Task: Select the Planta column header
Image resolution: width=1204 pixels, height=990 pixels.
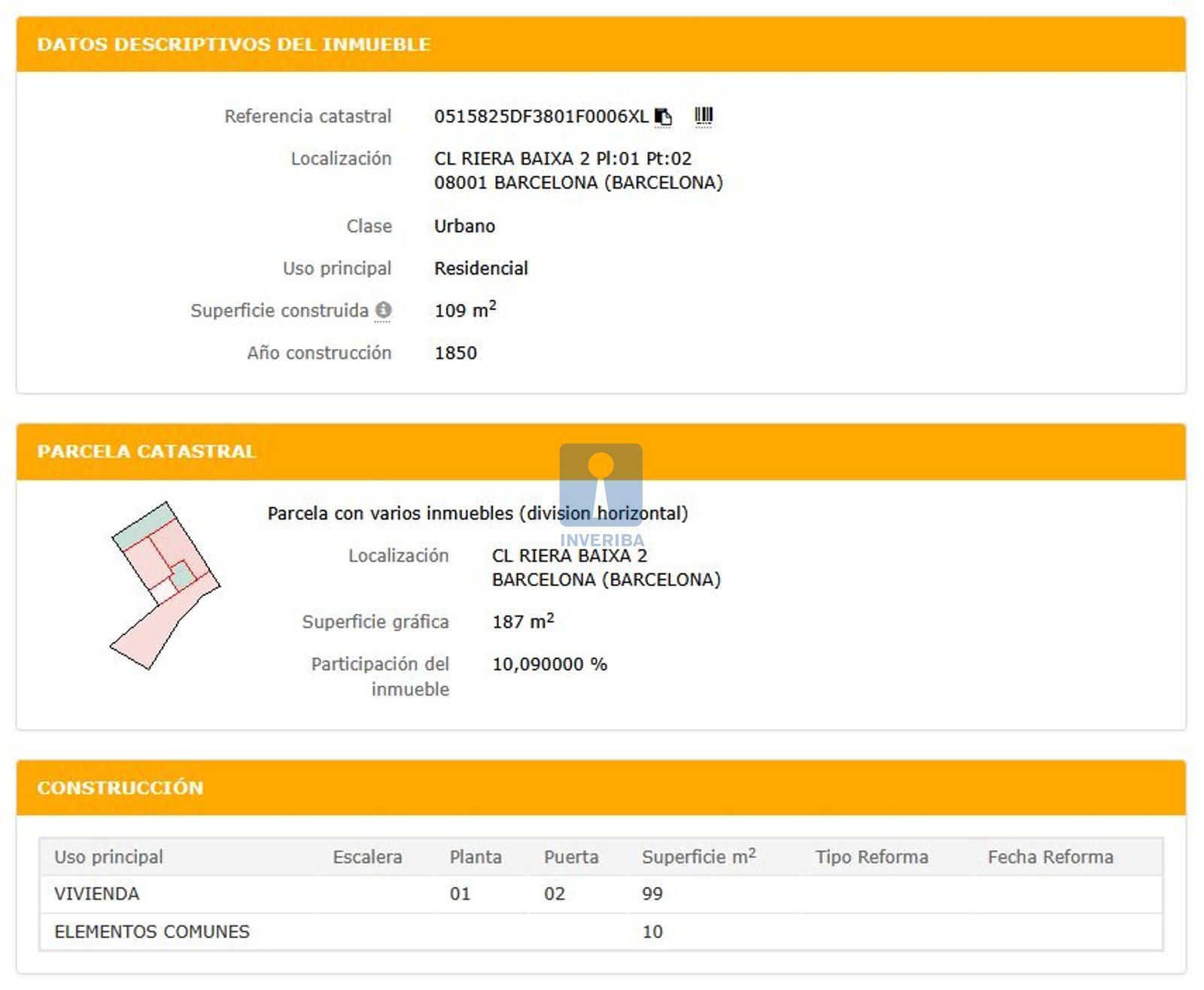Action: point(475,857)
